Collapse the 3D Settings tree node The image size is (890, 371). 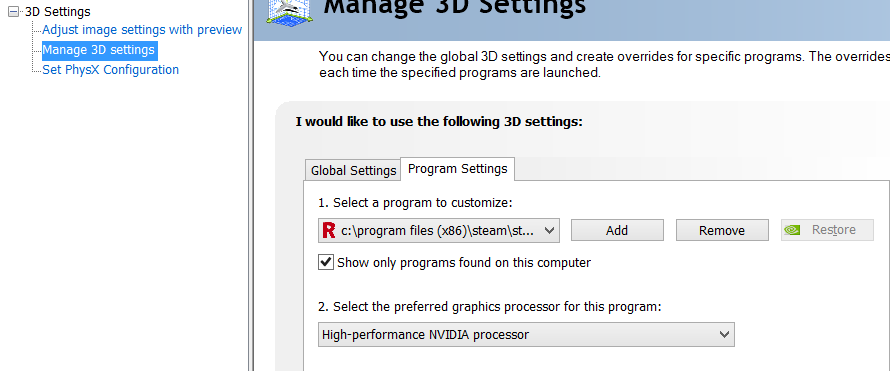15,11
